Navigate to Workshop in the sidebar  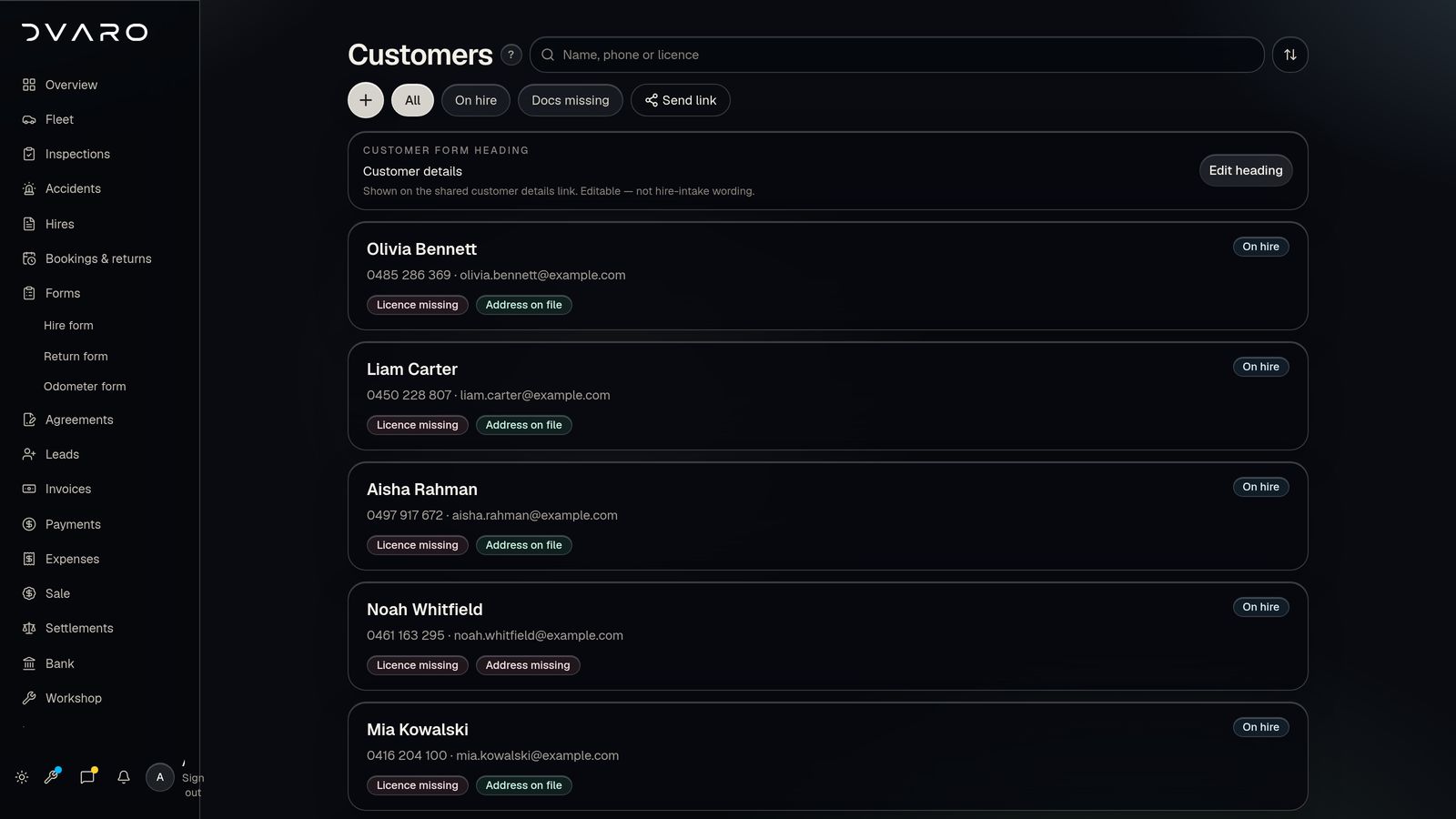pos(62,698)
